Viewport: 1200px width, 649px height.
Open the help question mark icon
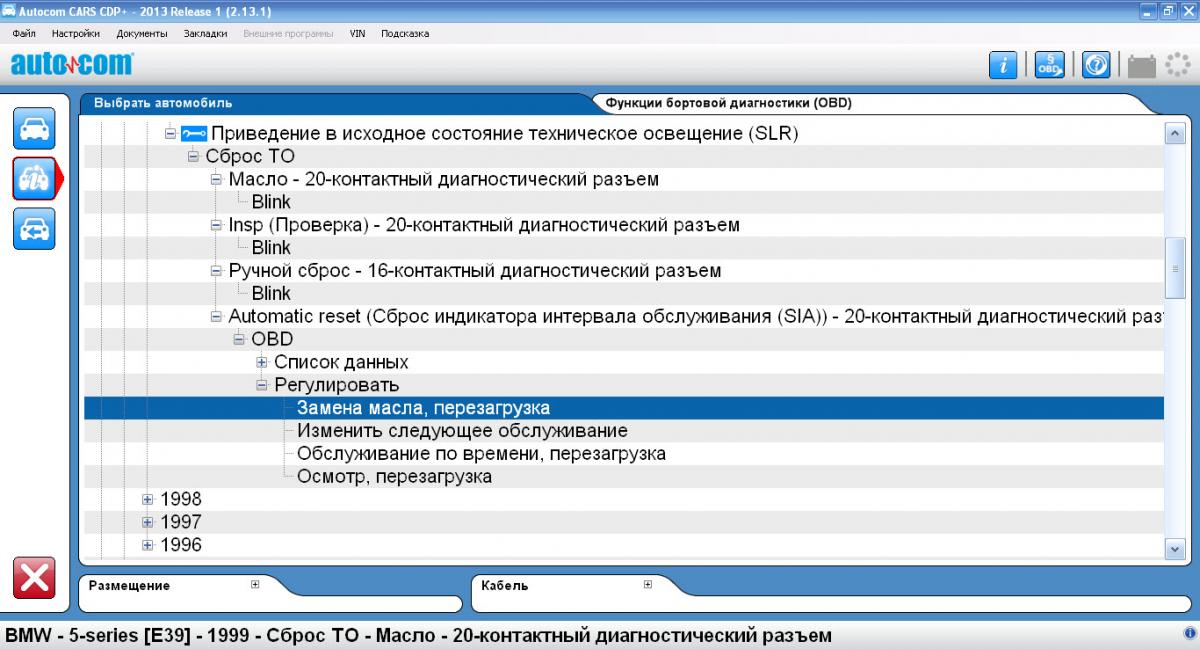tap(1097, 65)
